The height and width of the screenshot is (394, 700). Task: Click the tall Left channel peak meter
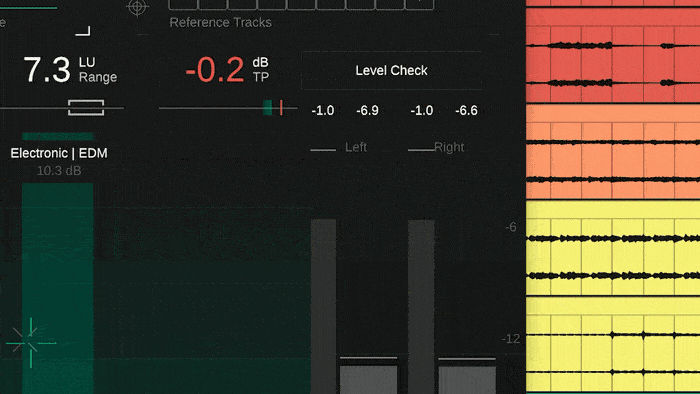pyautogui.click(x=324, y=307)
